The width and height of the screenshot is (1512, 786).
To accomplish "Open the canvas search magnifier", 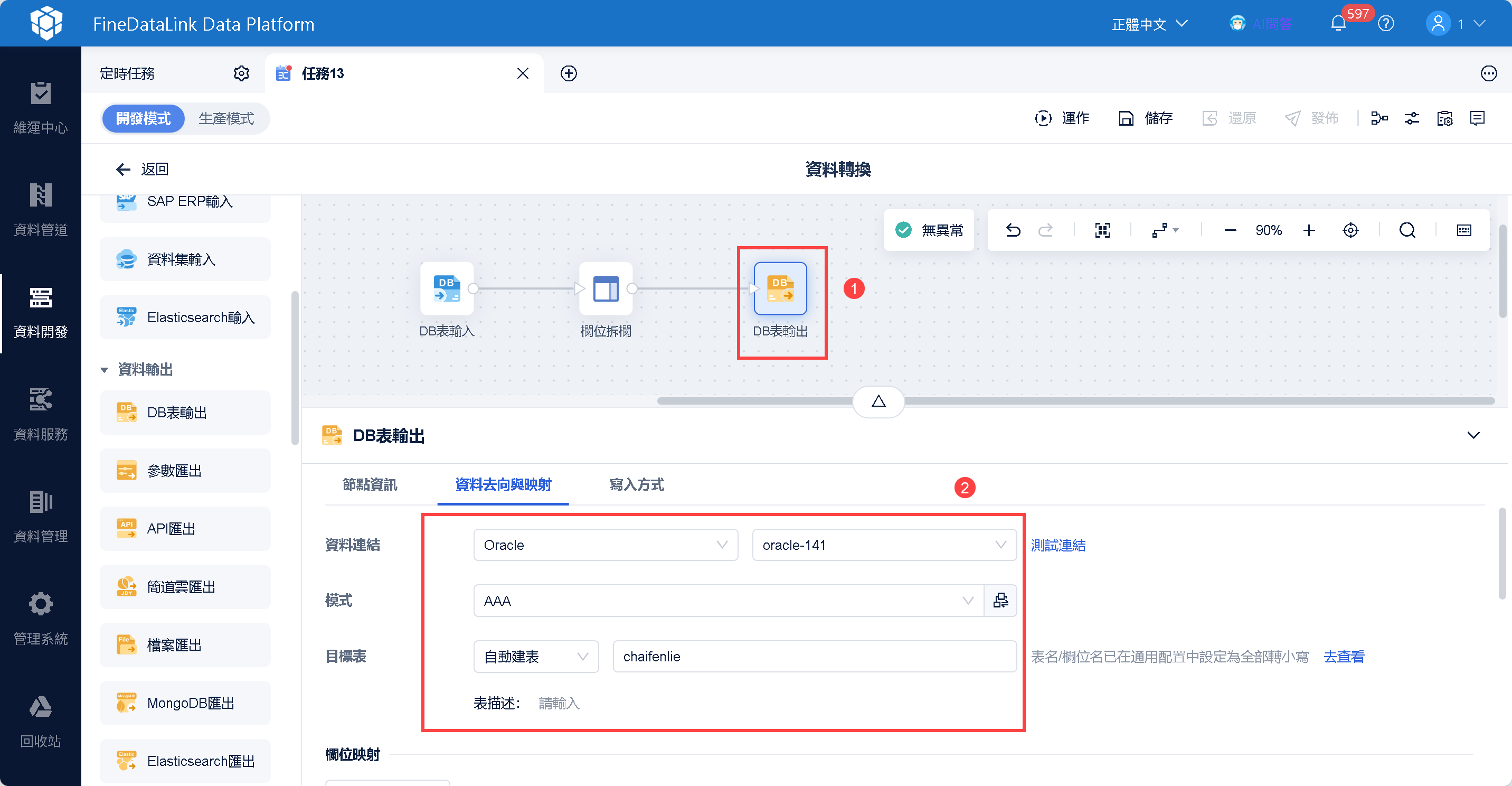I will pos(1407,230).
